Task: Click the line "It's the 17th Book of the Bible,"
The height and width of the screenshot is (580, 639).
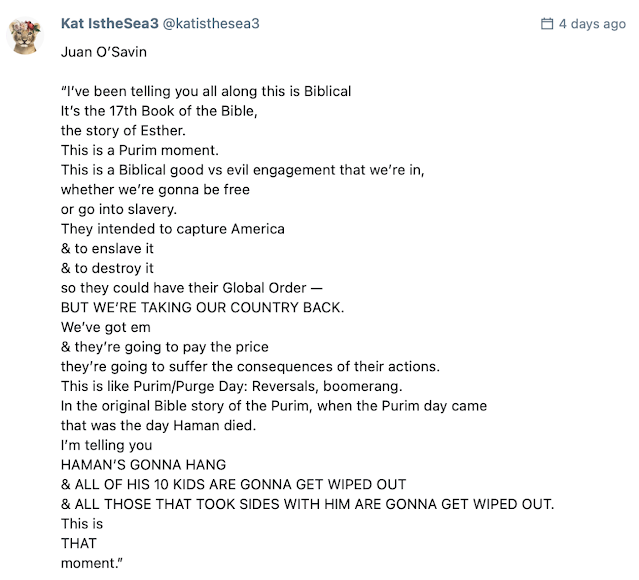Action: 159,111
